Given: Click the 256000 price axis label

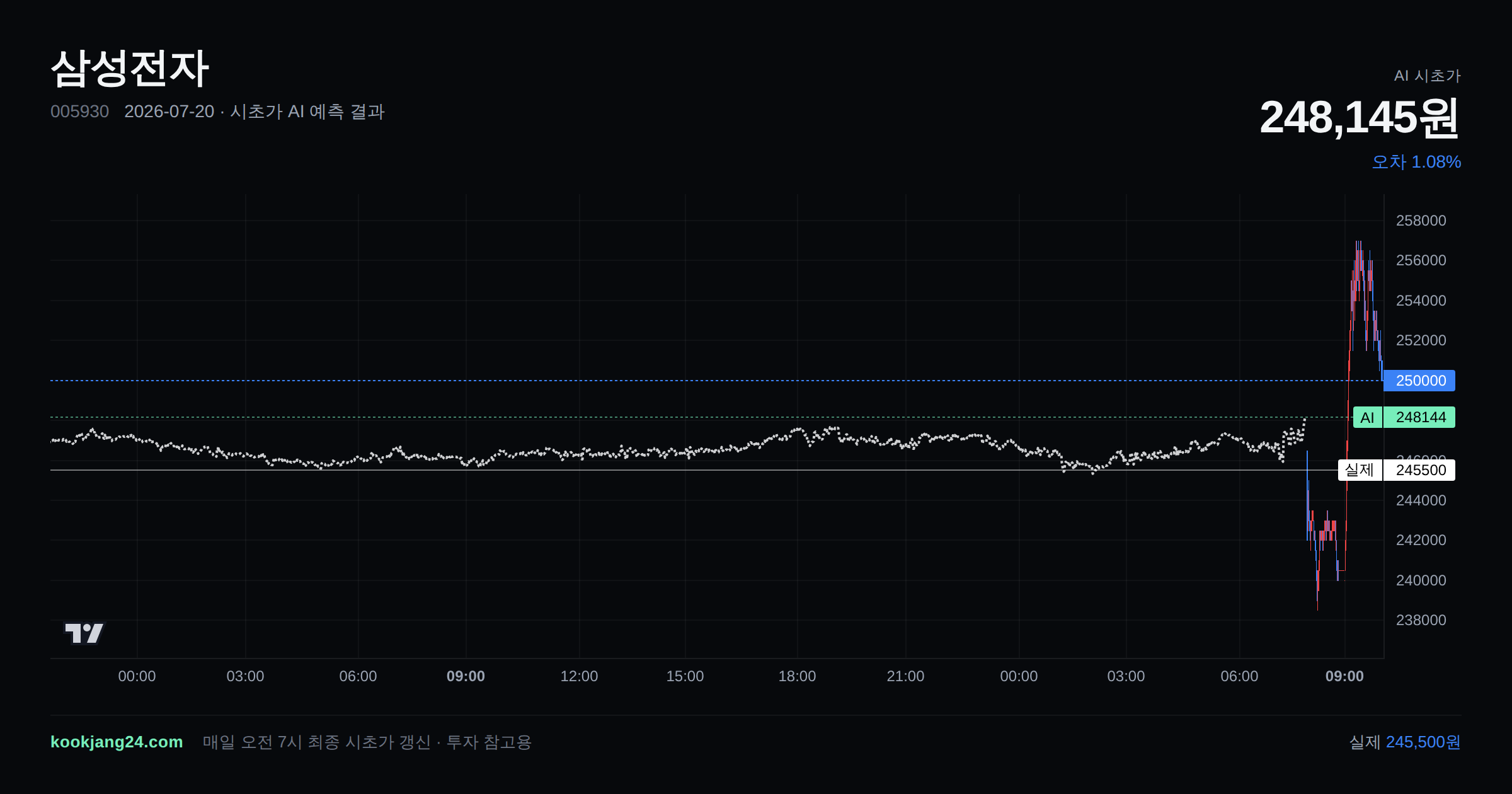Looking at the screenshot, I should [x=1421, y=260].
